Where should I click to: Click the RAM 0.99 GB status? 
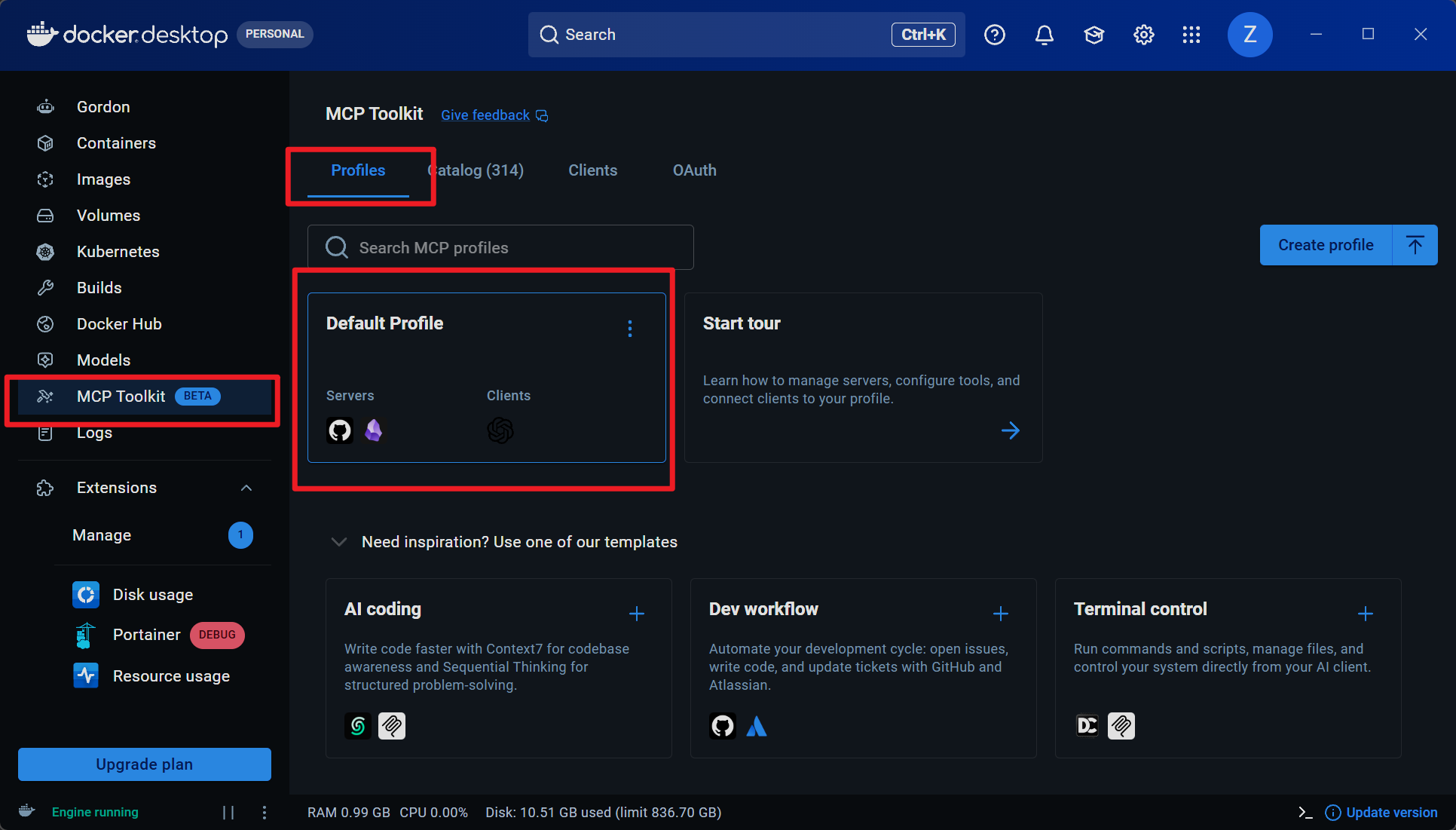pyautogui.click(x=349, y=812)
